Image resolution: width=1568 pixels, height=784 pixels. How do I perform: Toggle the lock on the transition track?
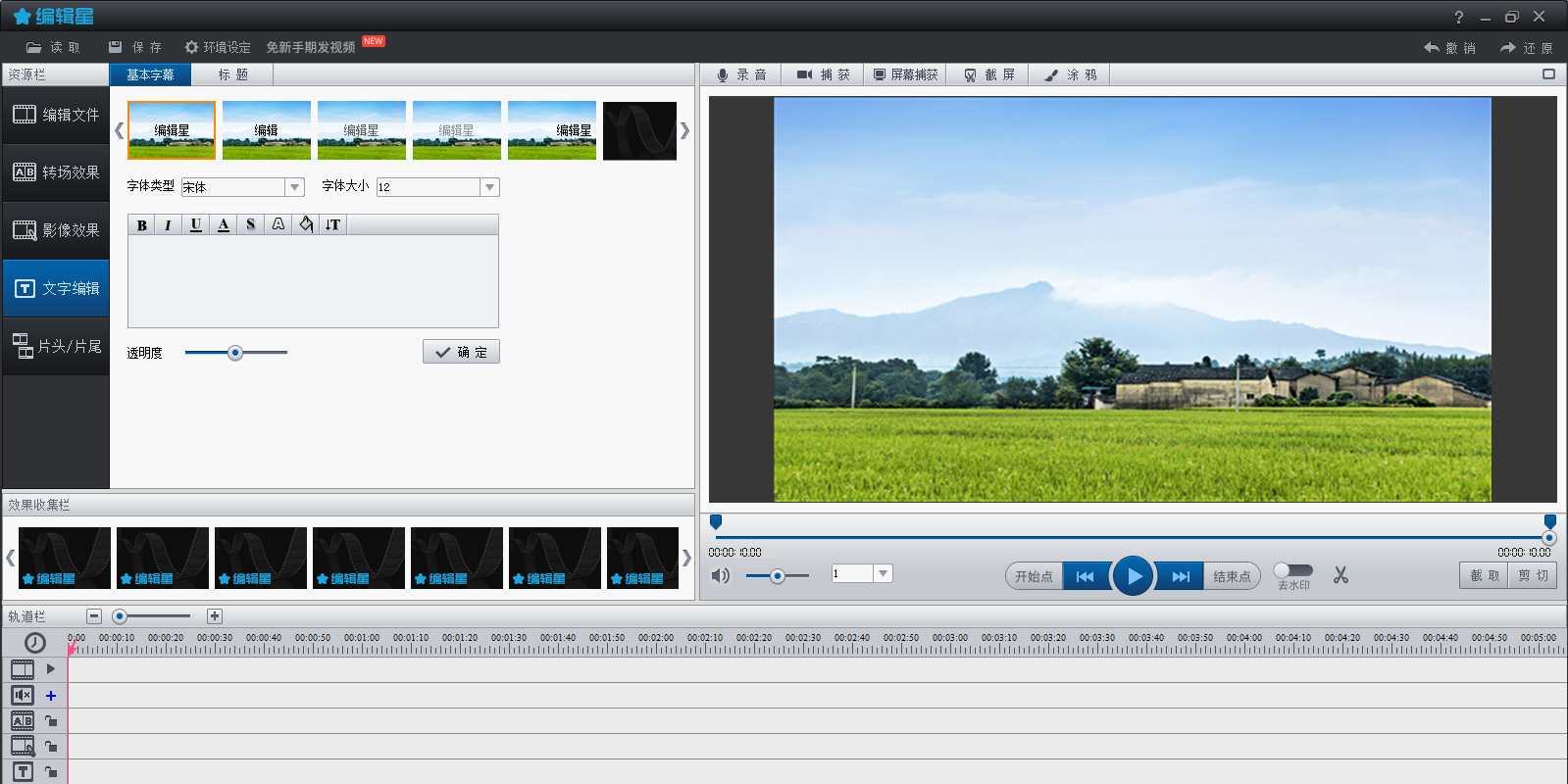[x=51, y=721]
